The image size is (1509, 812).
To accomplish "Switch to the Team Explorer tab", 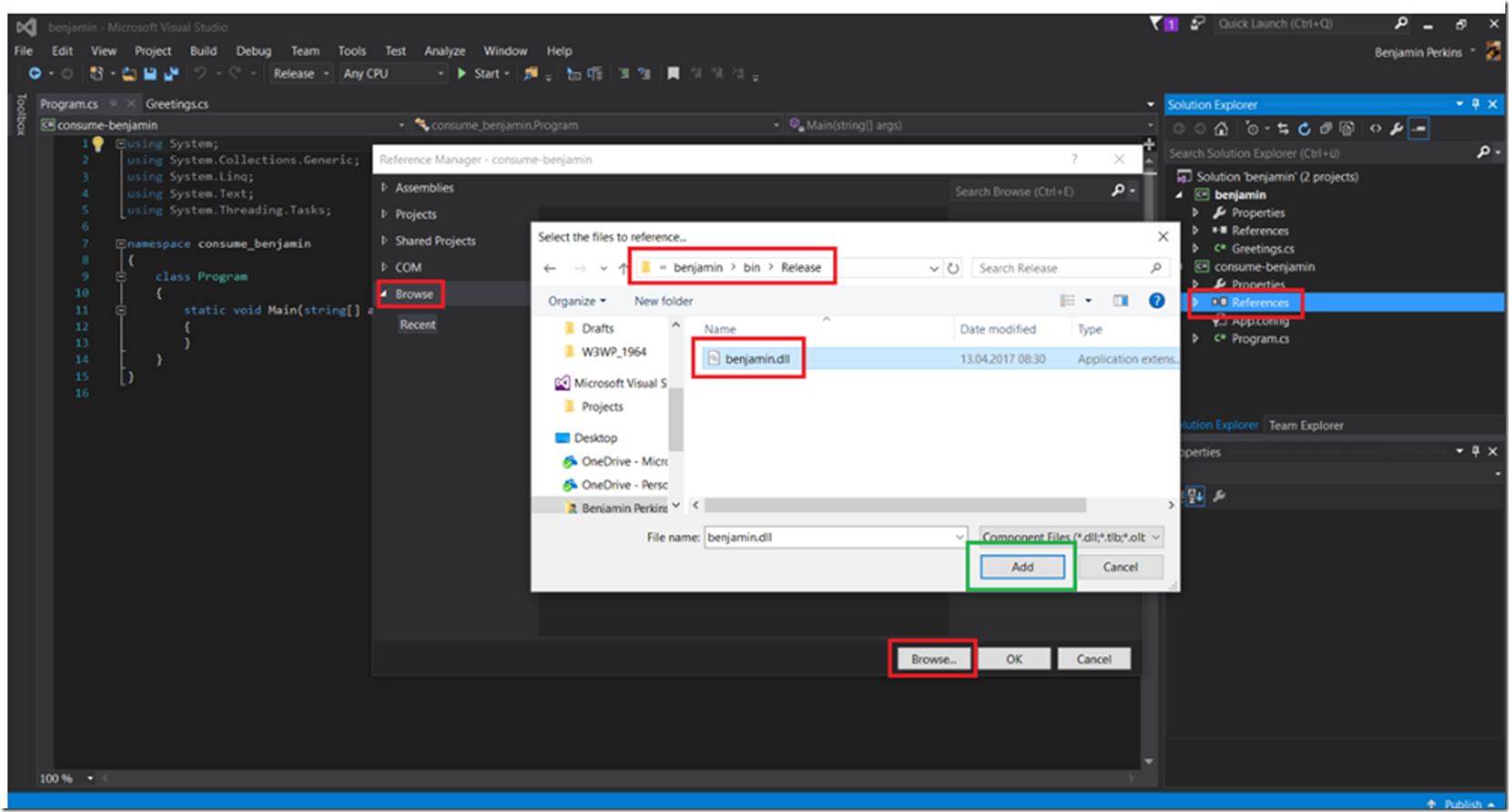I will 1306,425.
